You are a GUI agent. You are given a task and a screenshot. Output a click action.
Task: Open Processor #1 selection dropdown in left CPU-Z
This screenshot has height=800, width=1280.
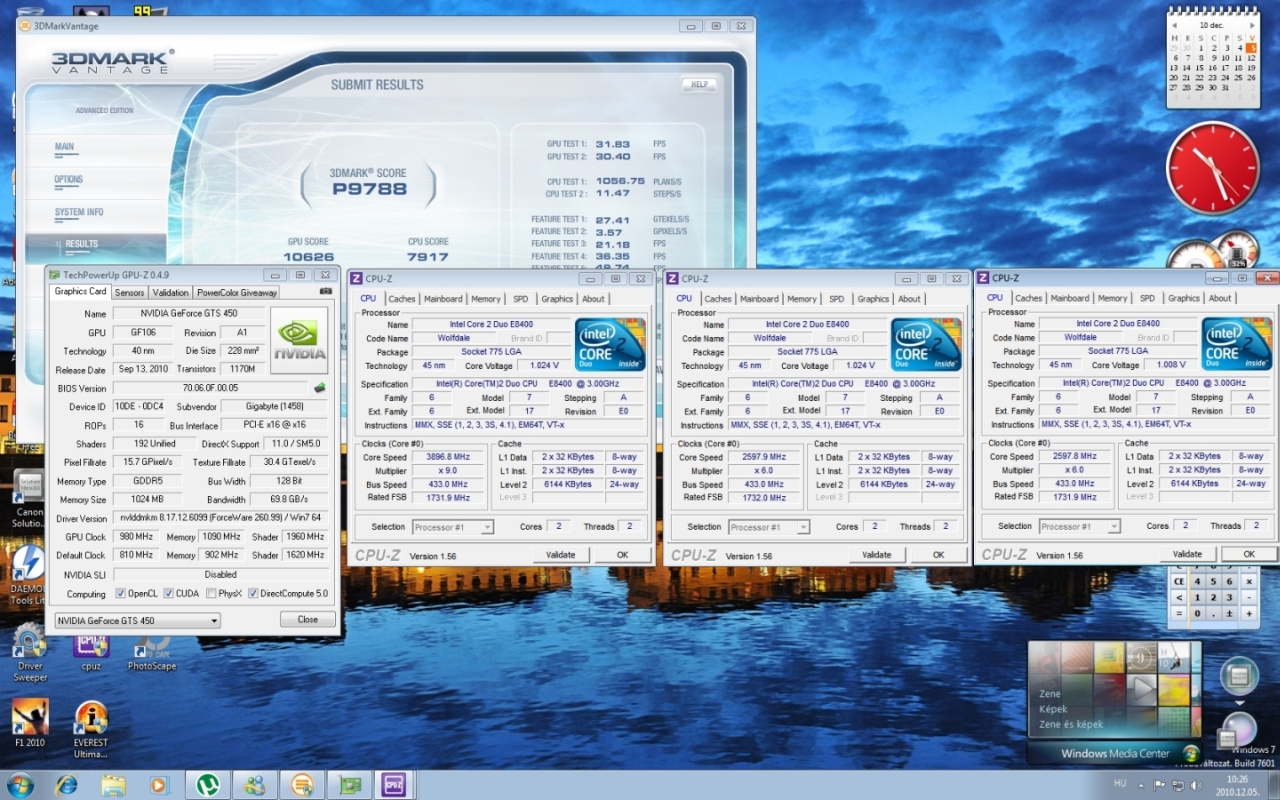(x=453, y=527)
